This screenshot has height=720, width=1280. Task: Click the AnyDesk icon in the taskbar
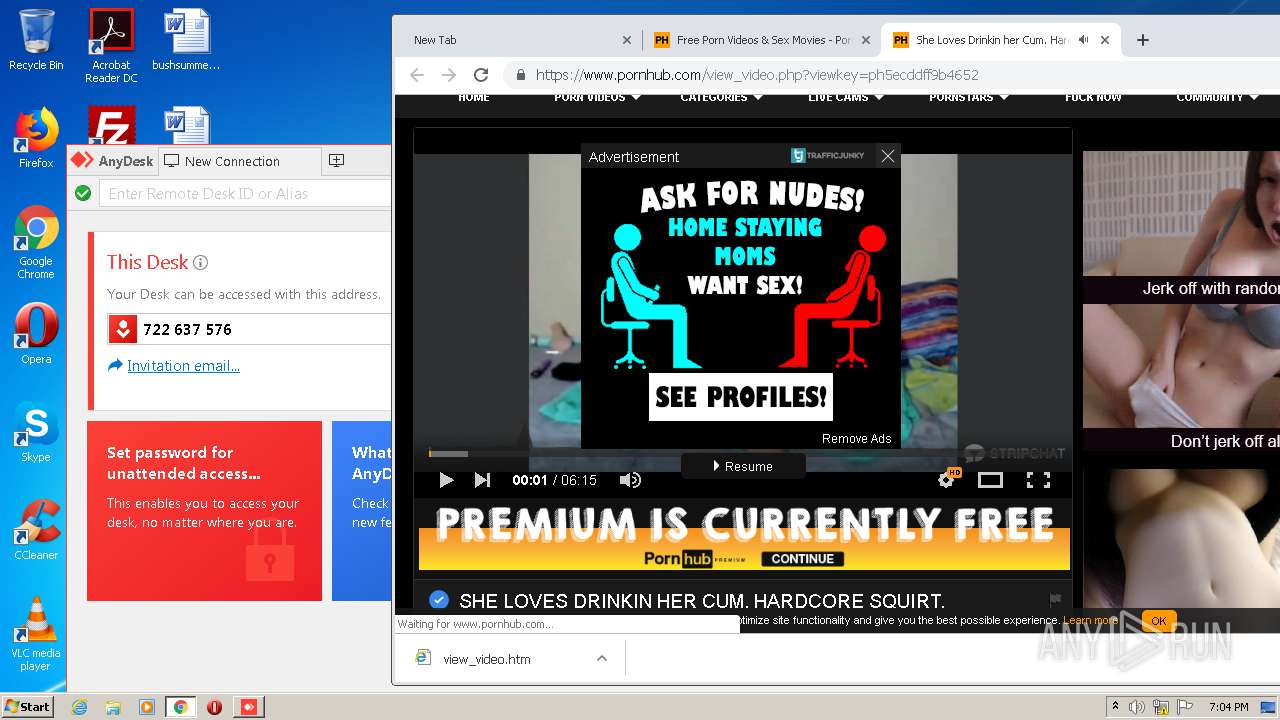pos(248,707)
